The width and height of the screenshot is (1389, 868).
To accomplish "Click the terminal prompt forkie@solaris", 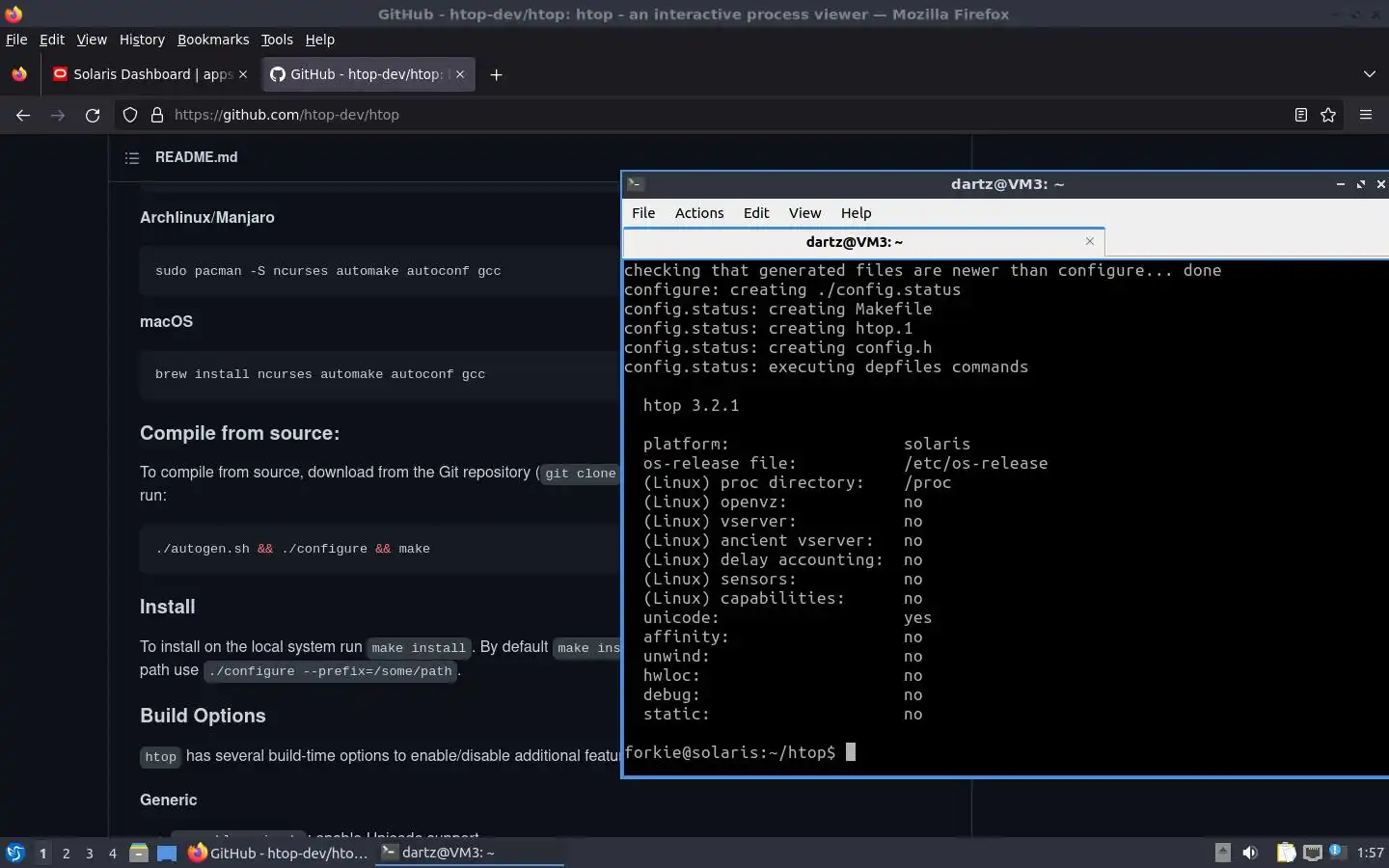I will pyautogui.click(x=729, y=752).
